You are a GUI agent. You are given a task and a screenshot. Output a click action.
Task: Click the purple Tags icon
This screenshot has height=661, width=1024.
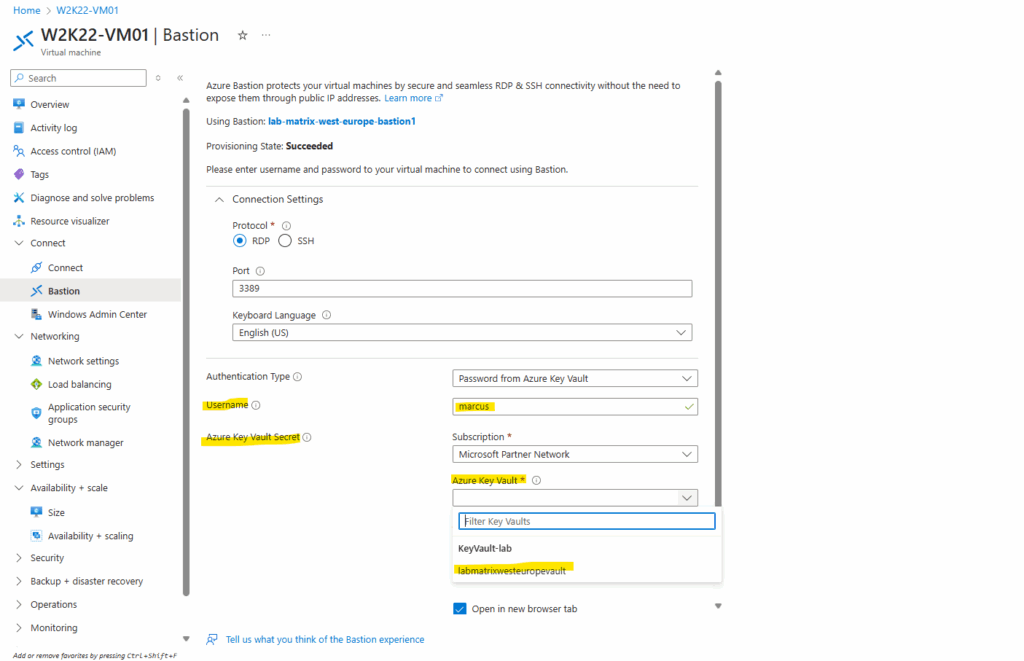[x=19, y=174]
